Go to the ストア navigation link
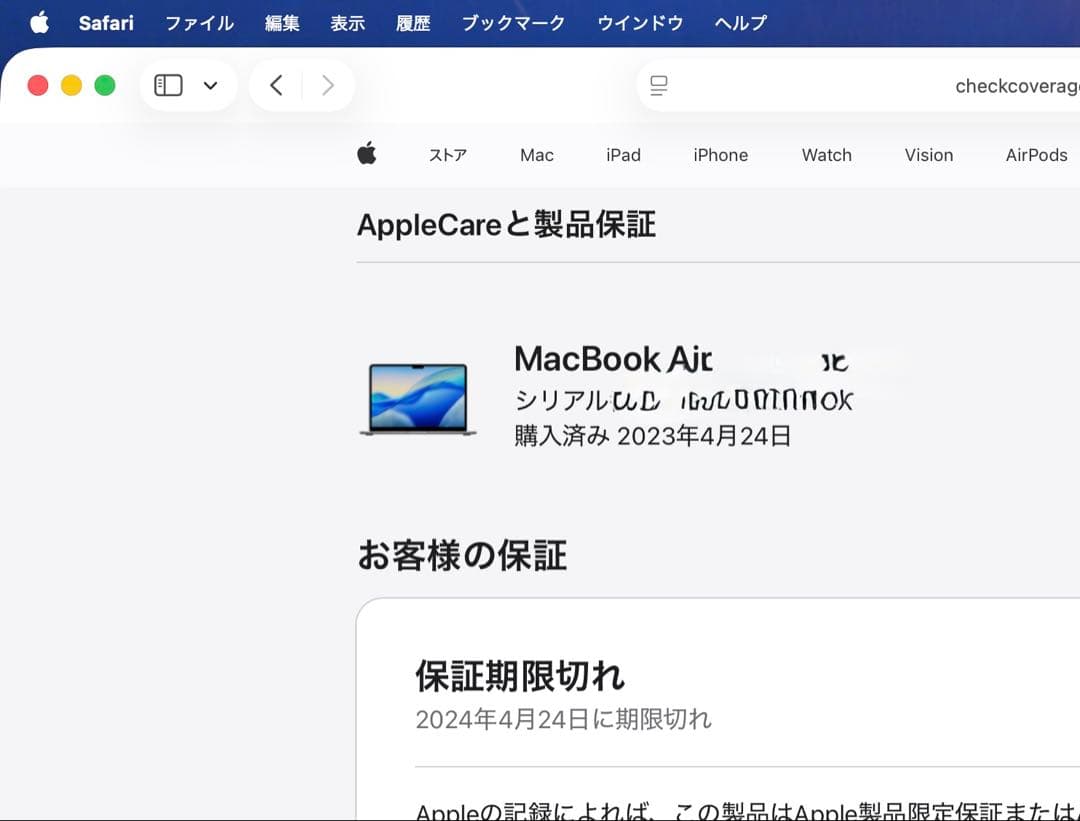 click(448, 155)
